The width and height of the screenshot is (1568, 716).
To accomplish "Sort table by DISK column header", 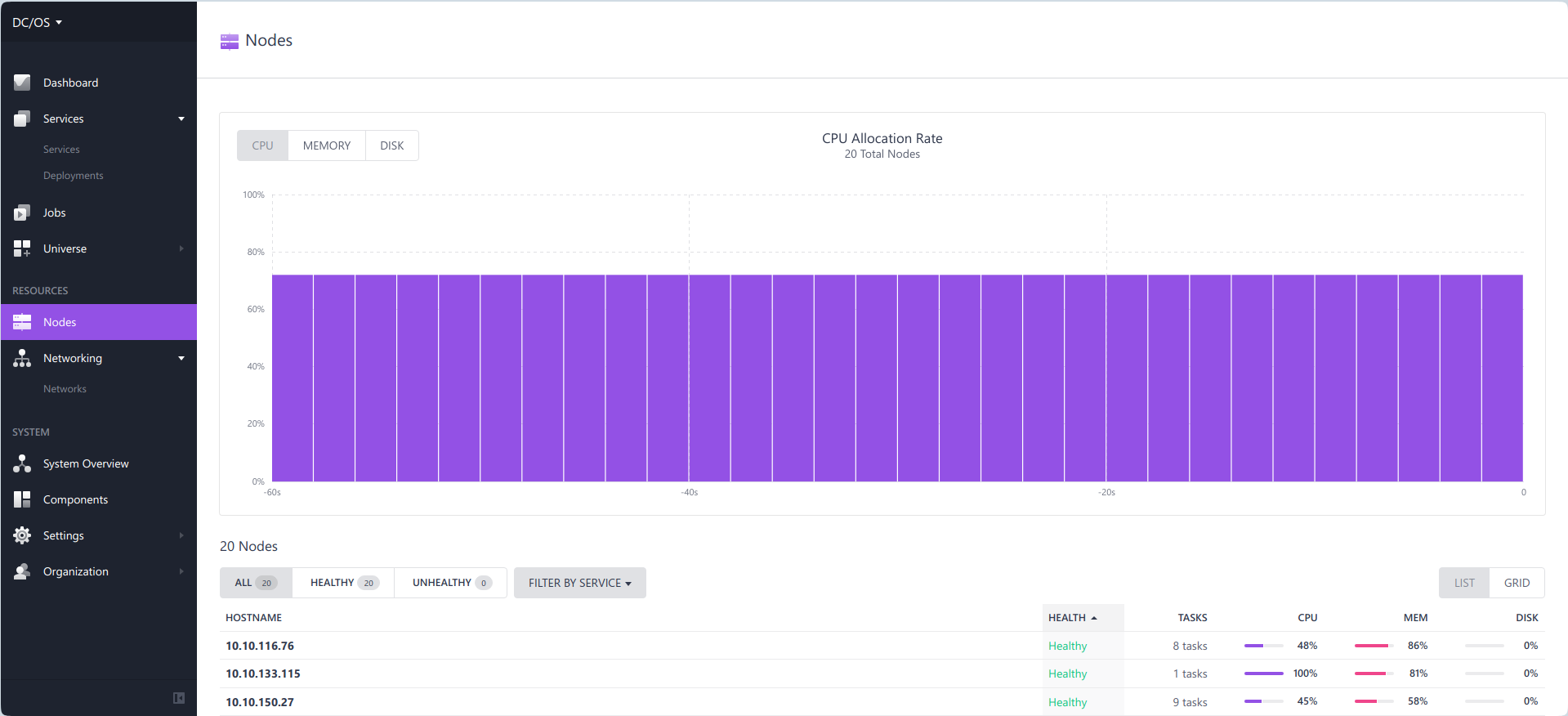I will click(x=1527, y=618).
